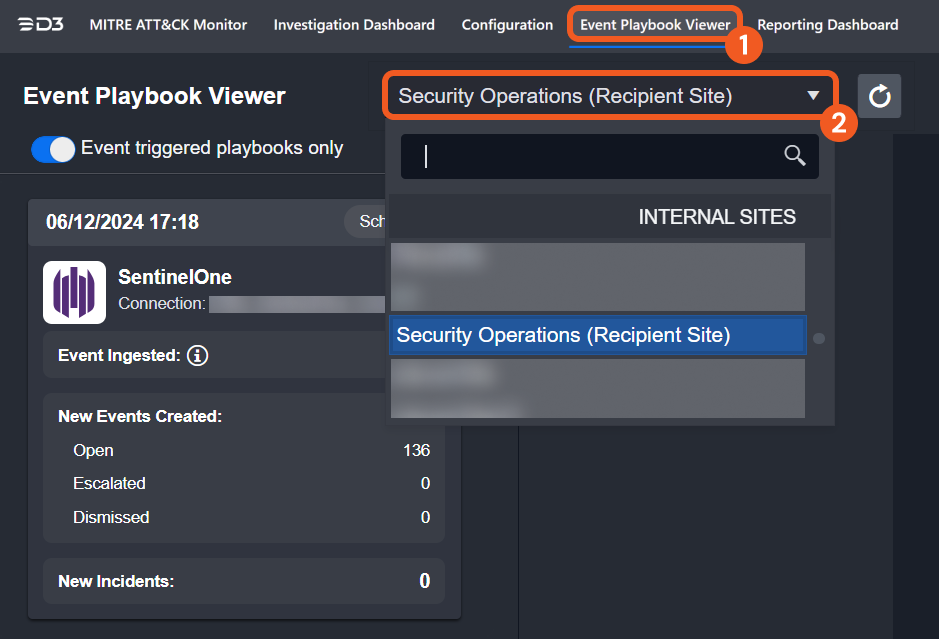Click the INTERNAL SITES group header
The width and height of the screenshot is (939, 639).
click(716, 217)
